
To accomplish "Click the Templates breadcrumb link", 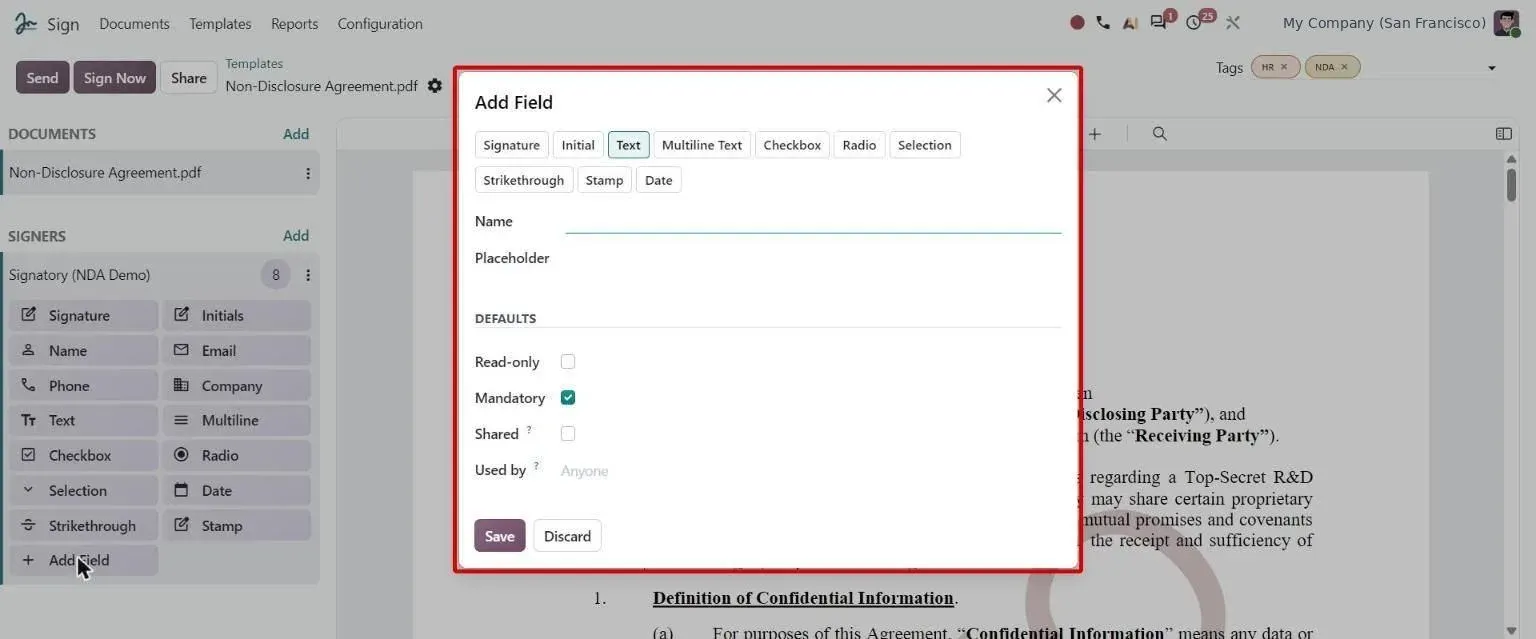I will tap(254, 64).
